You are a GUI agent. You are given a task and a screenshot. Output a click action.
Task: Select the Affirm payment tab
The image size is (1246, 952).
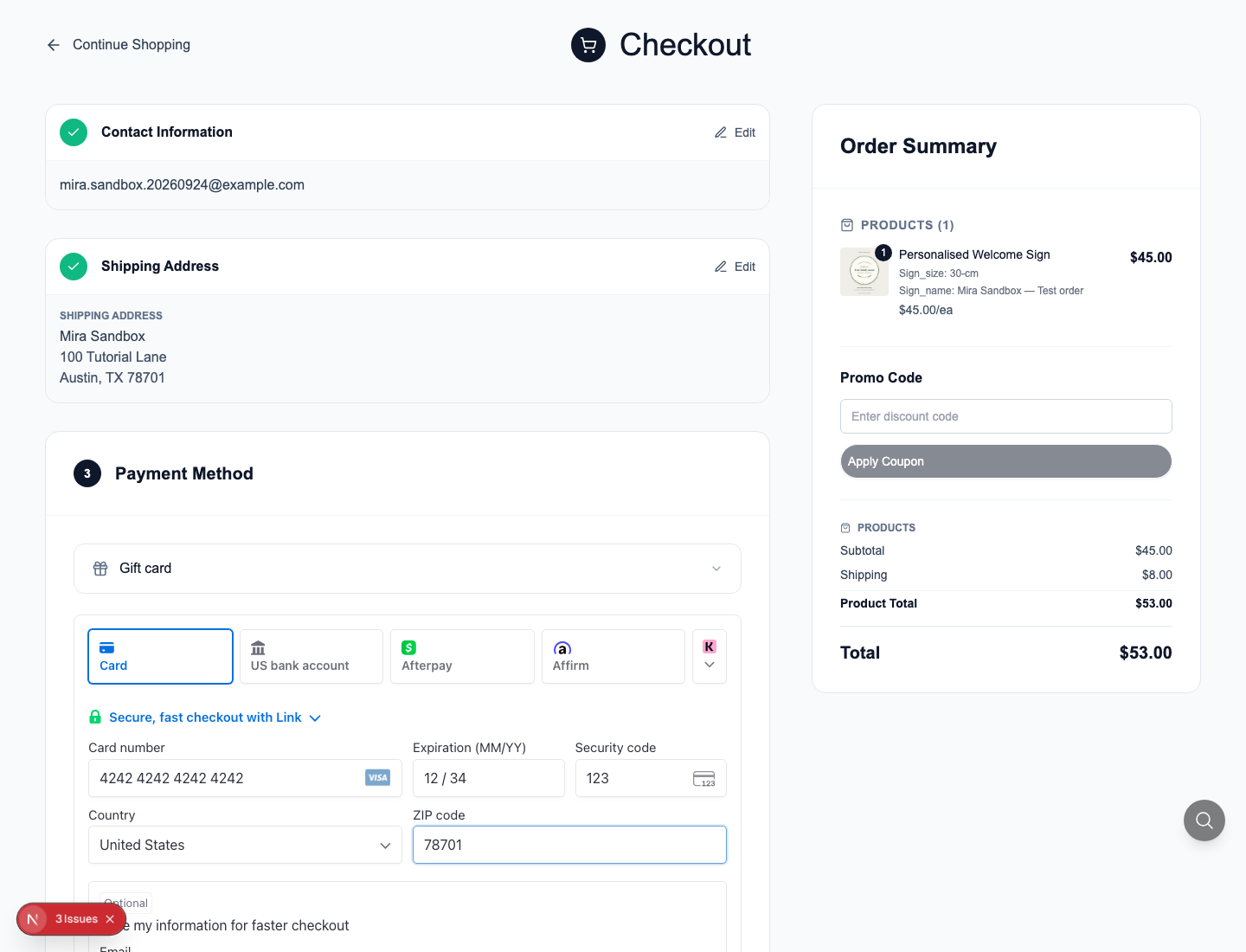(613, 657)
